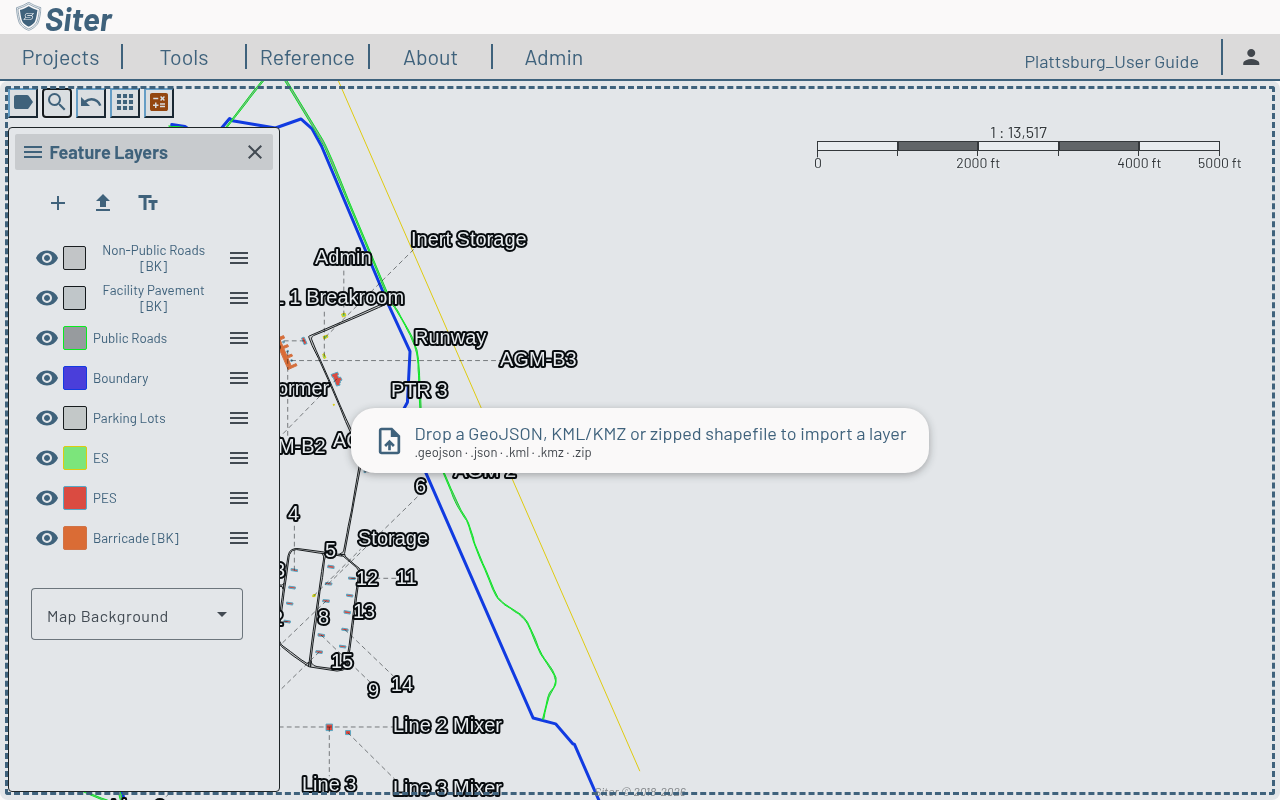
Task: Click the Siter shield logo
Action: click(28, 17)
